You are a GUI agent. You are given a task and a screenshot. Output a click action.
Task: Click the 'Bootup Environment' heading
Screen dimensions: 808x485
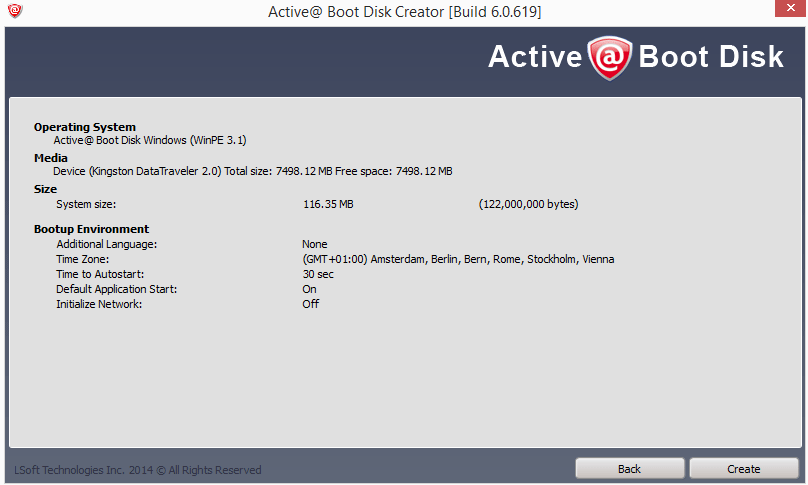tap(92, 229)
